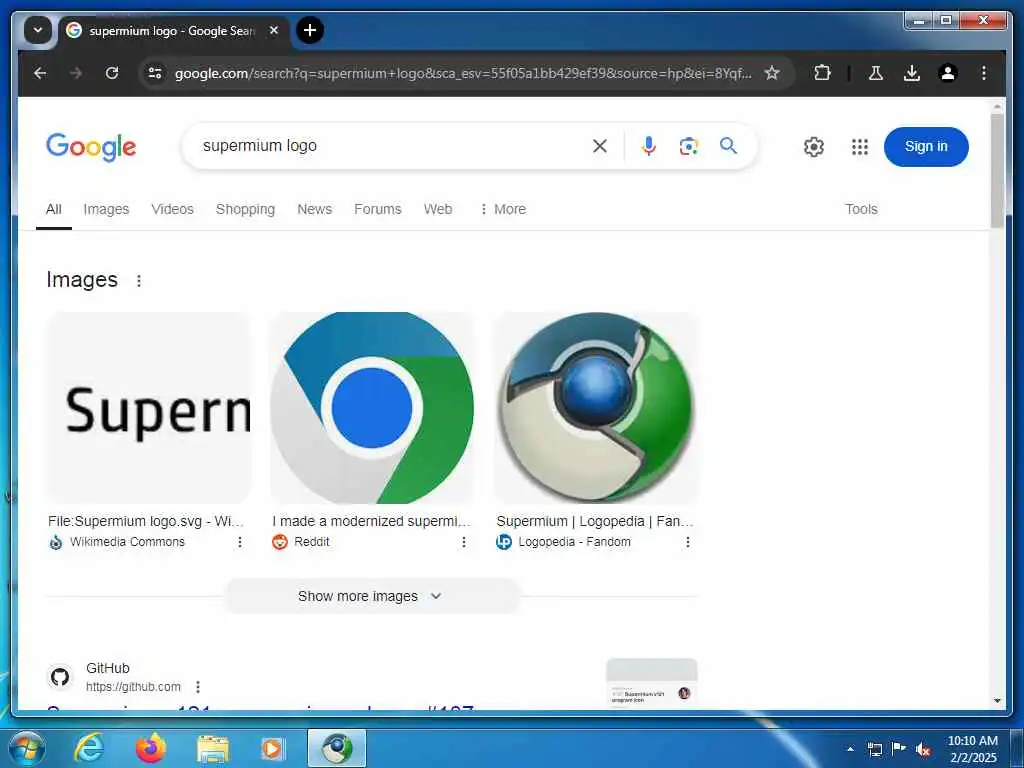Go to Google home via logo
This screenshot has width=1024, height=768.
[x=91, y=147]
